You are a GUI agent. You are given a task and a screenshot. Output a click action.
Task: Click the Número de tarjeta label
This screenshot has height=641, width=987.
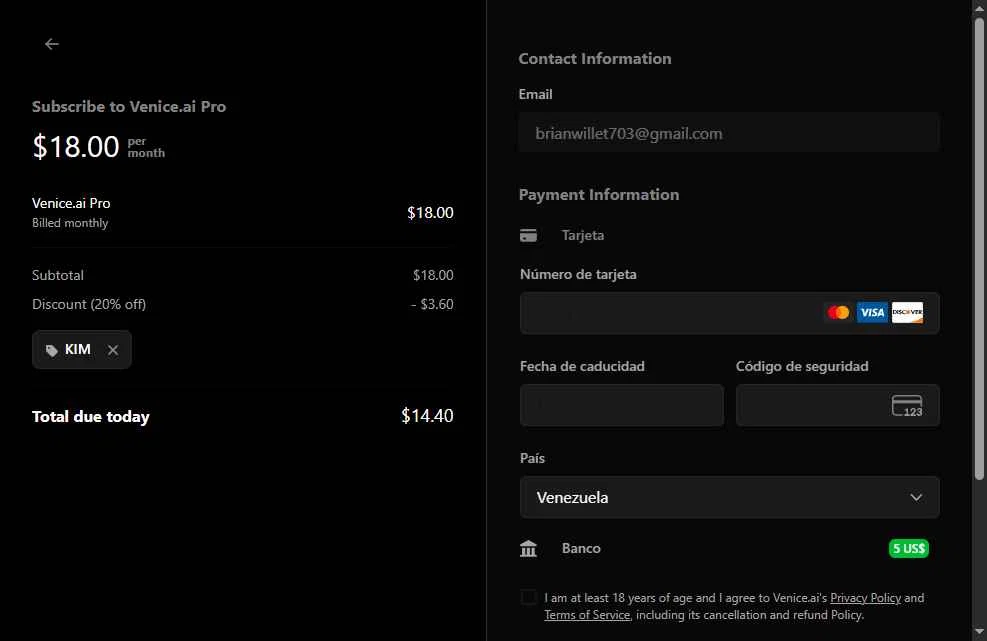coord(578,275)
